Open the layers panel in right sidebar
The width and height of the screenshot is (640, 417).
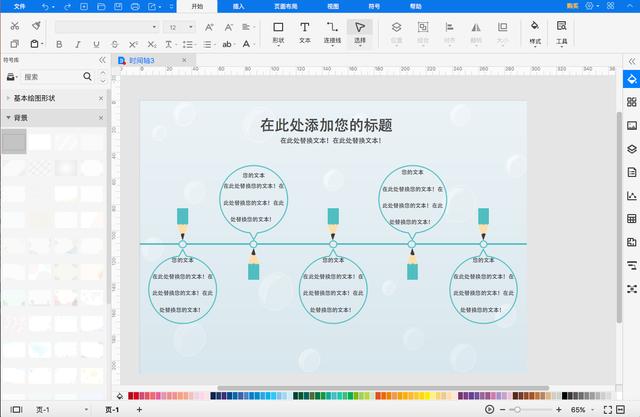pos(631,149)
